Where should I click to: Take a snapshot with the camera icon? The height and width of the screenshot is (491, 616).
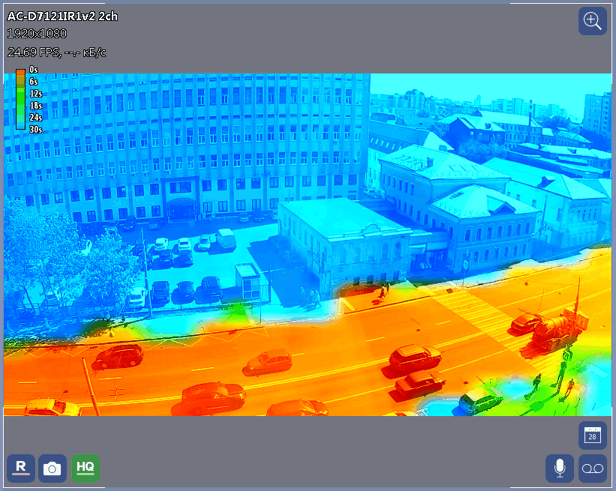click(x=52, y=468)
